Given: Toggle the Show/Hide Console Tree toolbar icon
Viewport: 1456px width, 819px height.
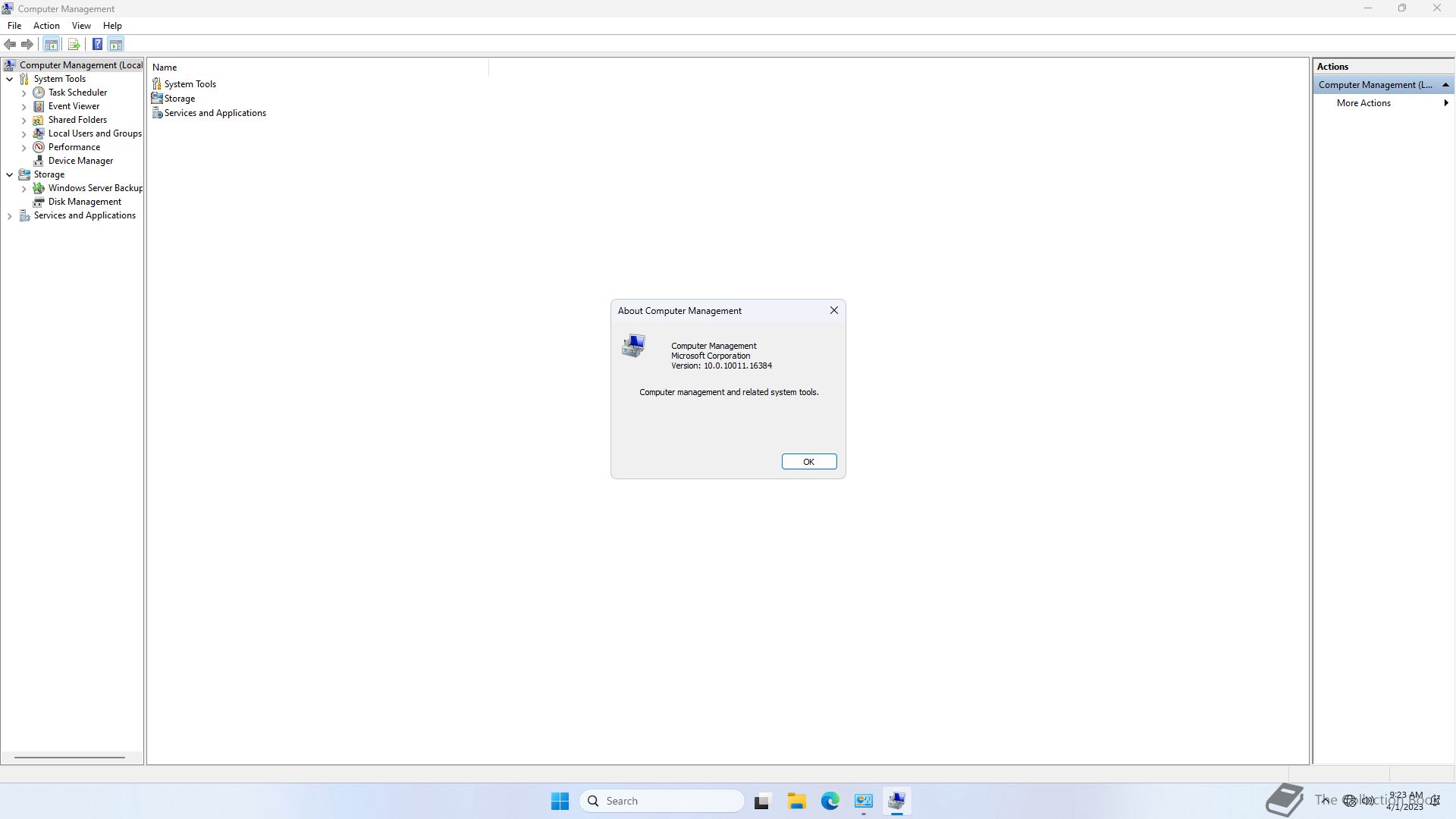Looking at the screenshot, I should (x=52, y=44).
